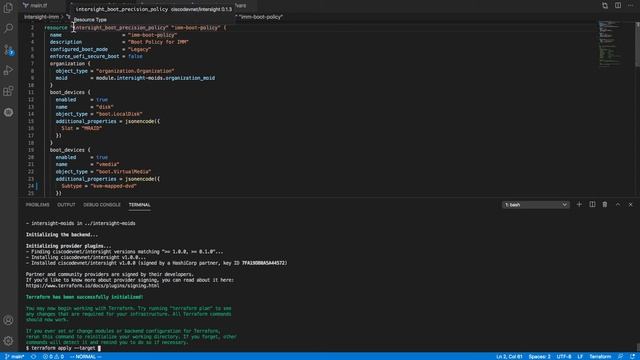The width and height of the screenshot is (640, 360).
Task: Click Slot = "MRAID" line
Action: coord(82,129)
